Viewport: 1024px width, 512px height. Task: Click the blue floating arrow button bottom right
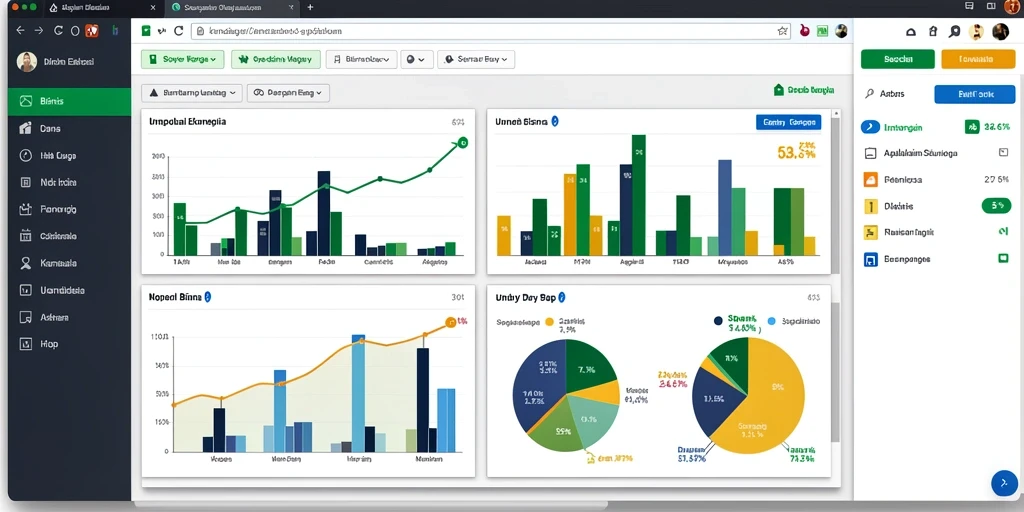(1004, 483)
